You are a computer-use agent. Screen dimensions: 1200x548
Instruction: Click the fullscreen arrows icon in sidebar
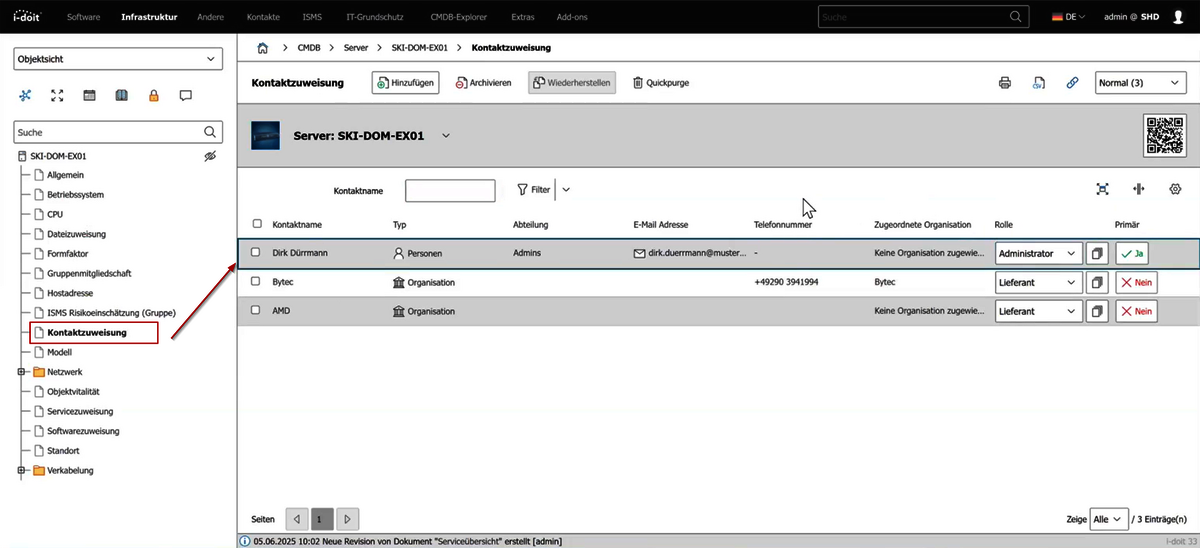click(57, 96)
